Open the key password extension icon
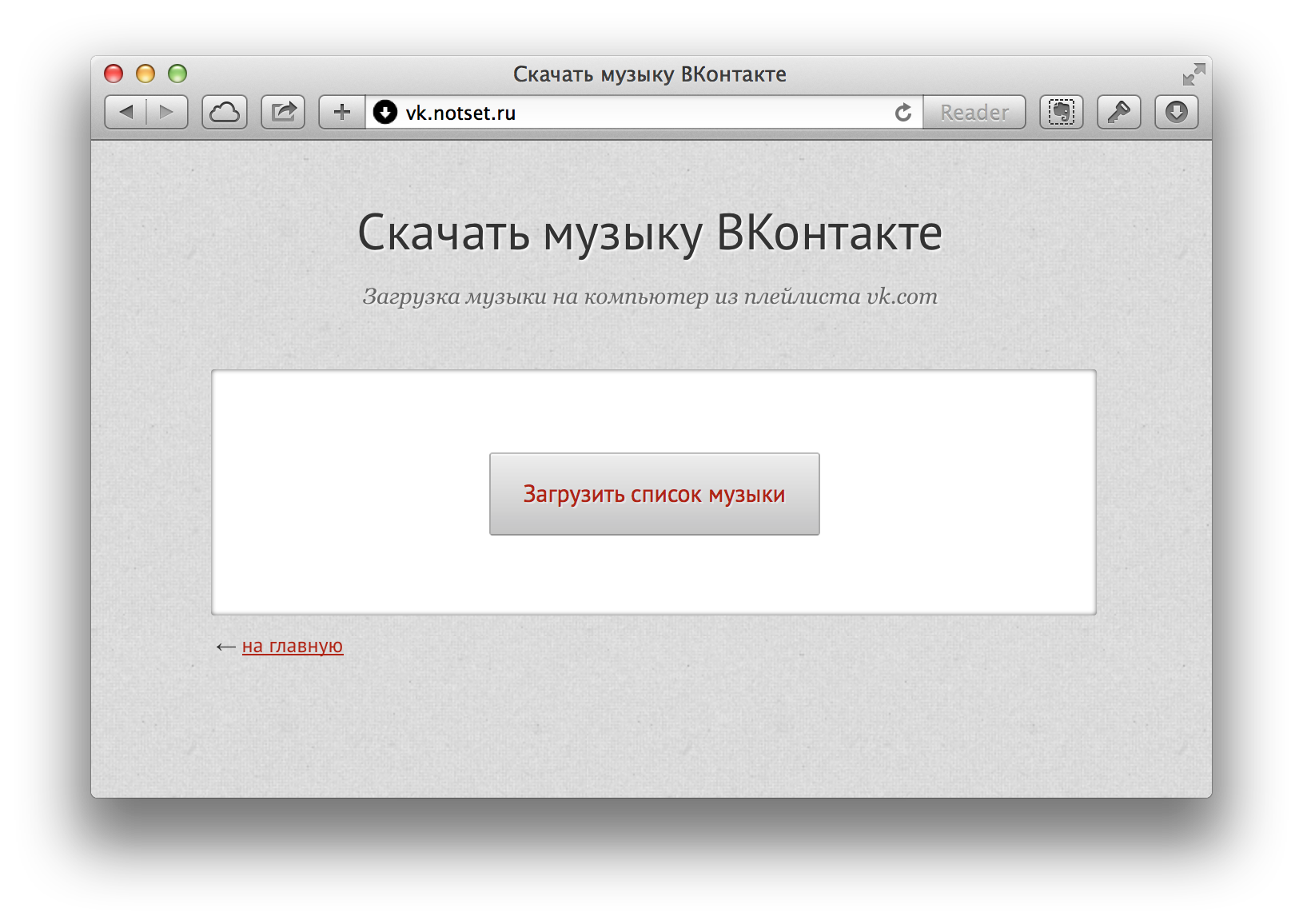1303x924 pixels. coord(1119,112)
